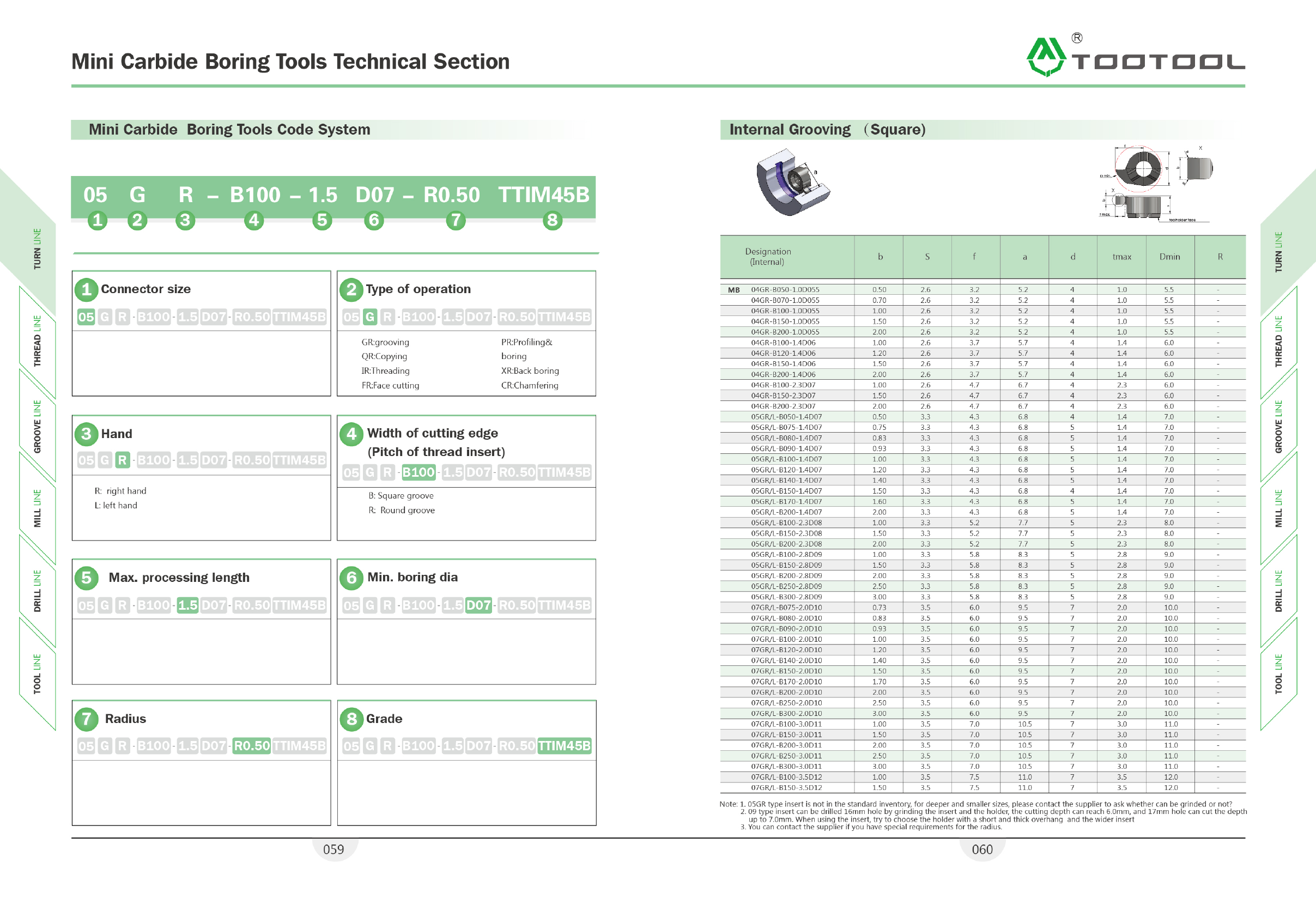Click the green circled number 1 under code 05

point(98,220)
